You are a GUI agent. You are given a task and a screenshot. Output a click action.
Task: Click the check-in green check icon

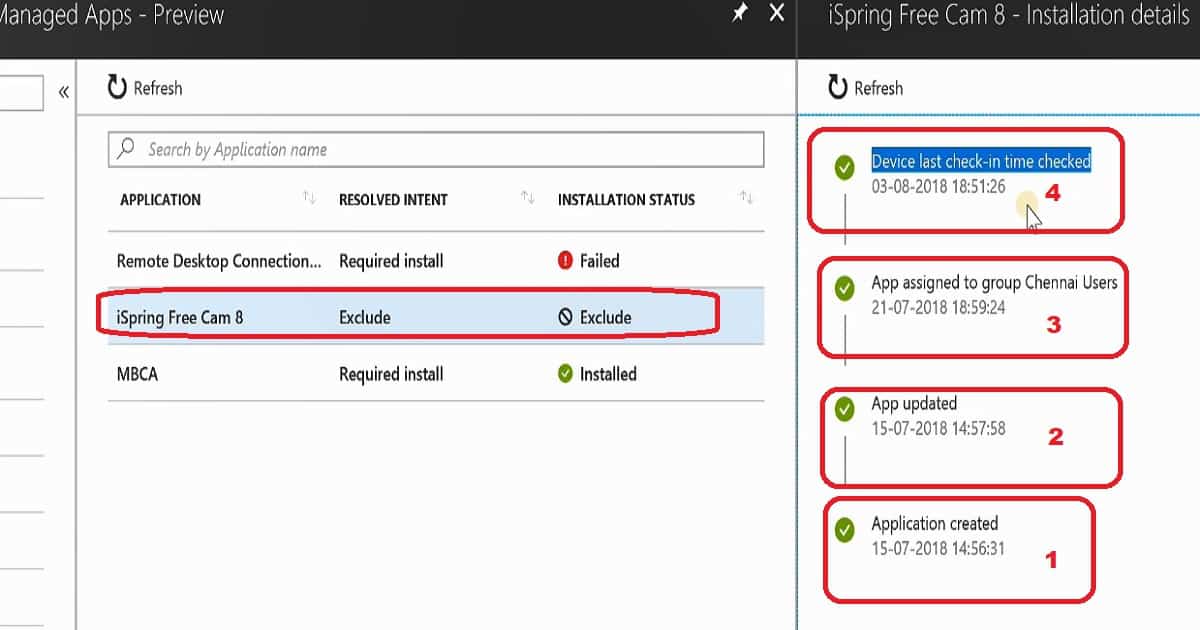click(845, 167)
